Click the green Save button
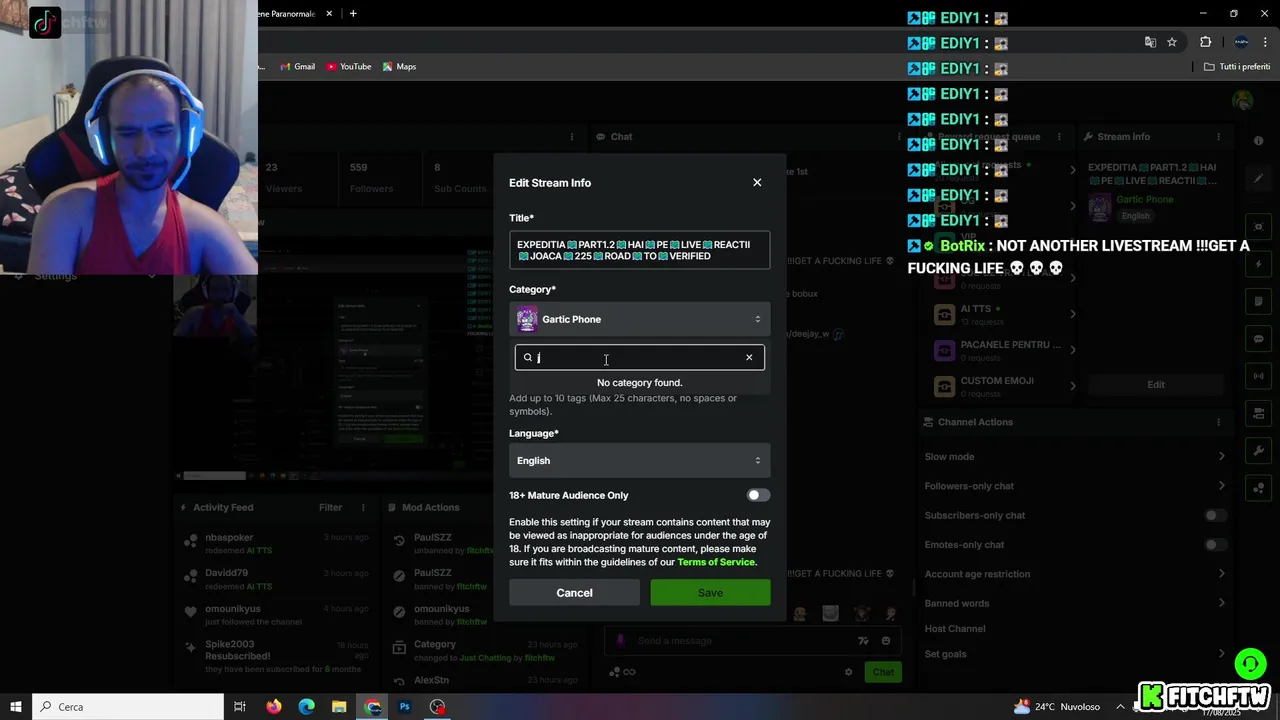The height and width of the screenshot is (720, 1280). 710,593
